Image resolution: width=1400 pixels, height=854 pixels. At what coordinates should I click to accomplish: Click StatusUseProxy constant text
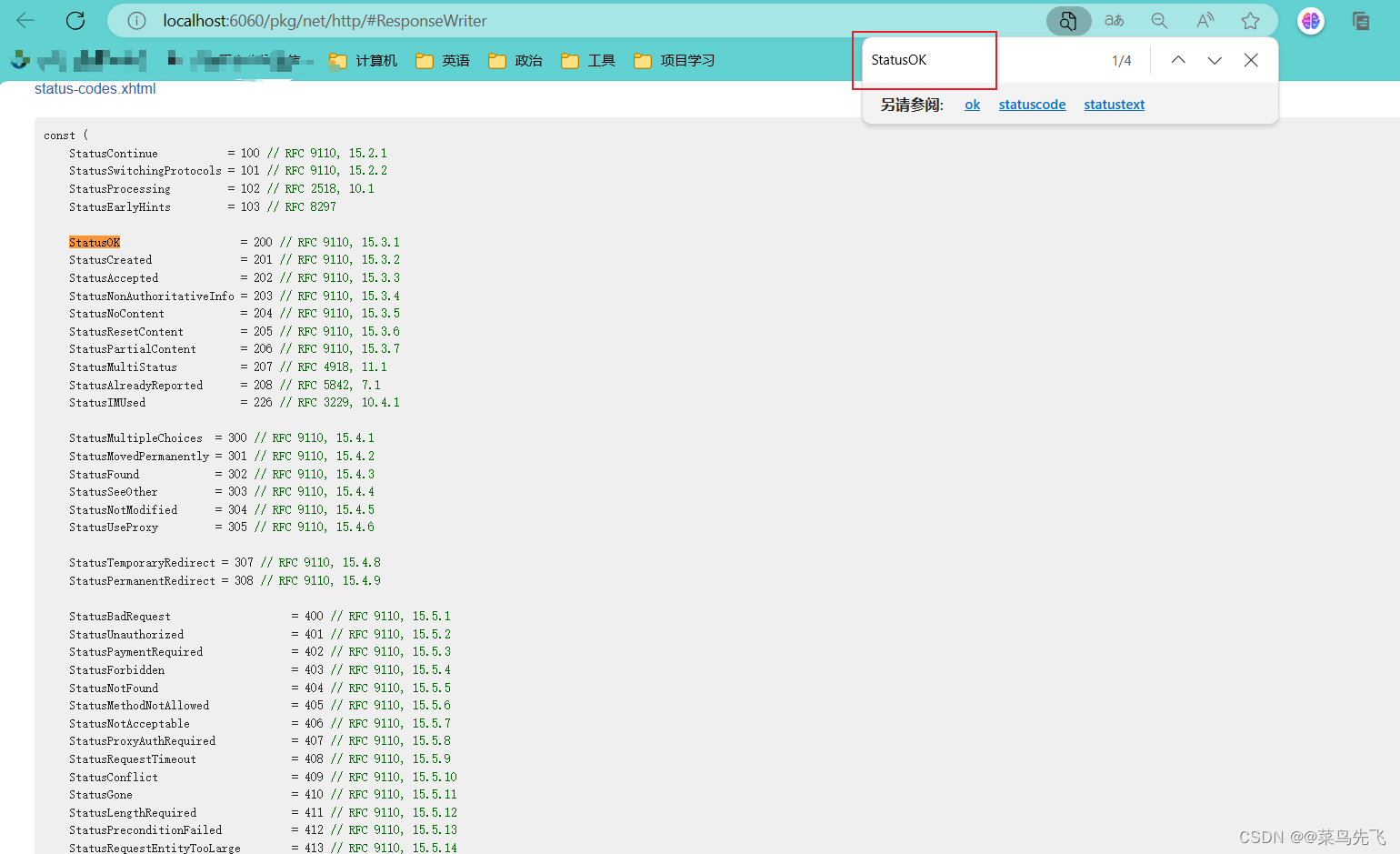coord(114,527)
